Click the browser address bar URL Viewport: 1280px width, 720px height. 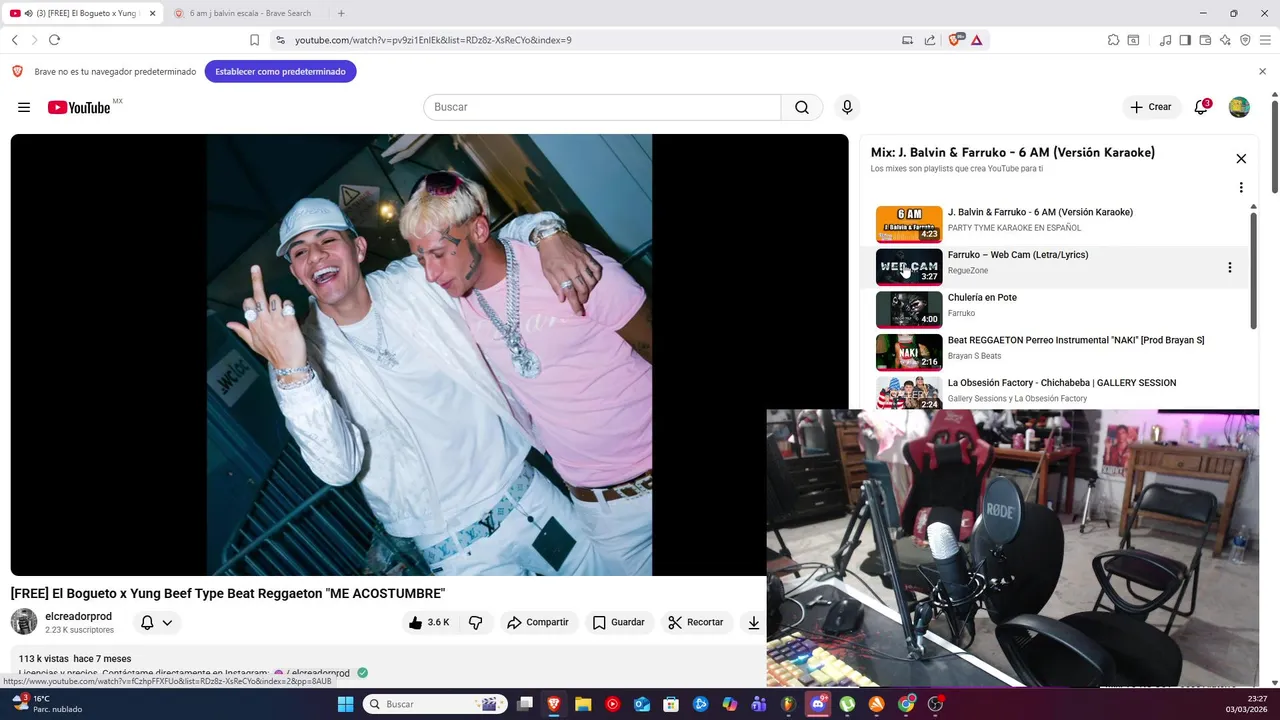tap(433, 40)
